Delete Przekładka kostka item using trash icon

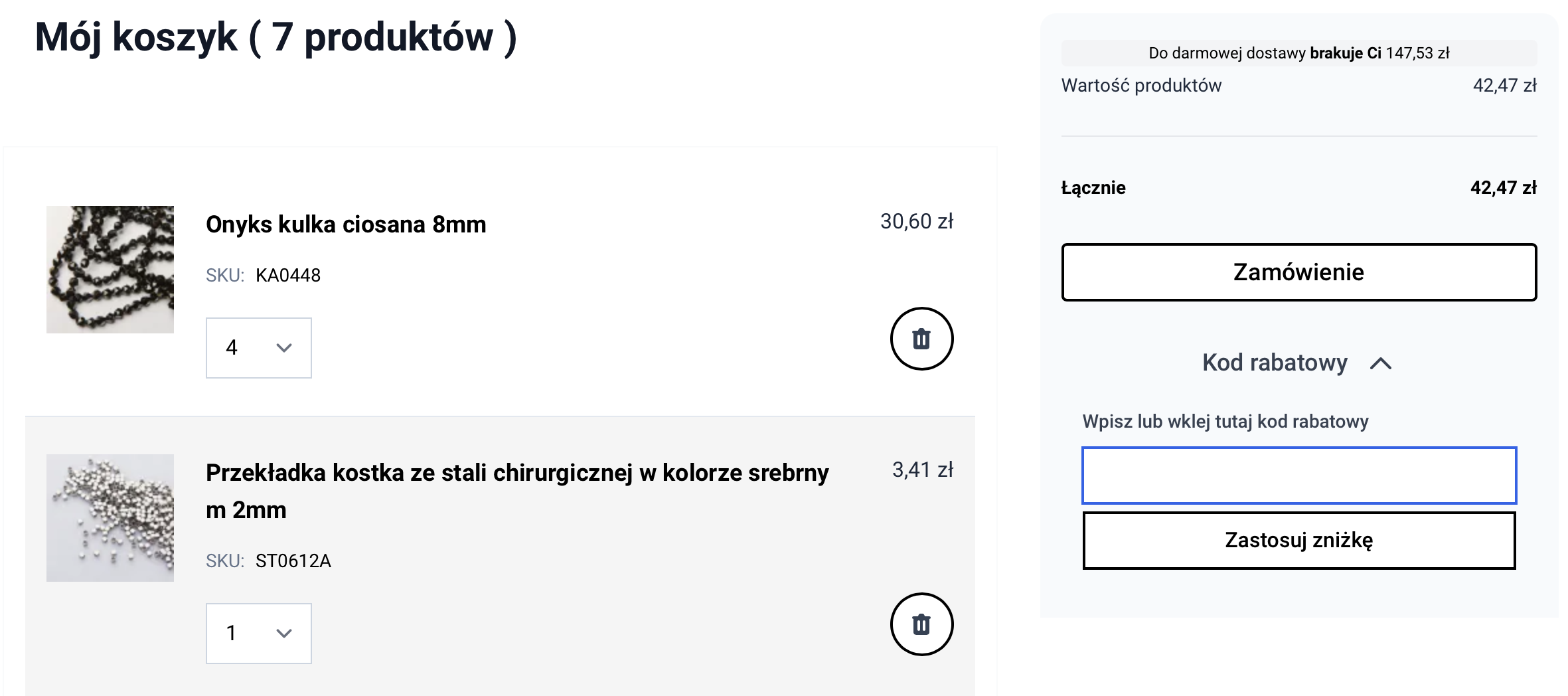coord(921,624)
